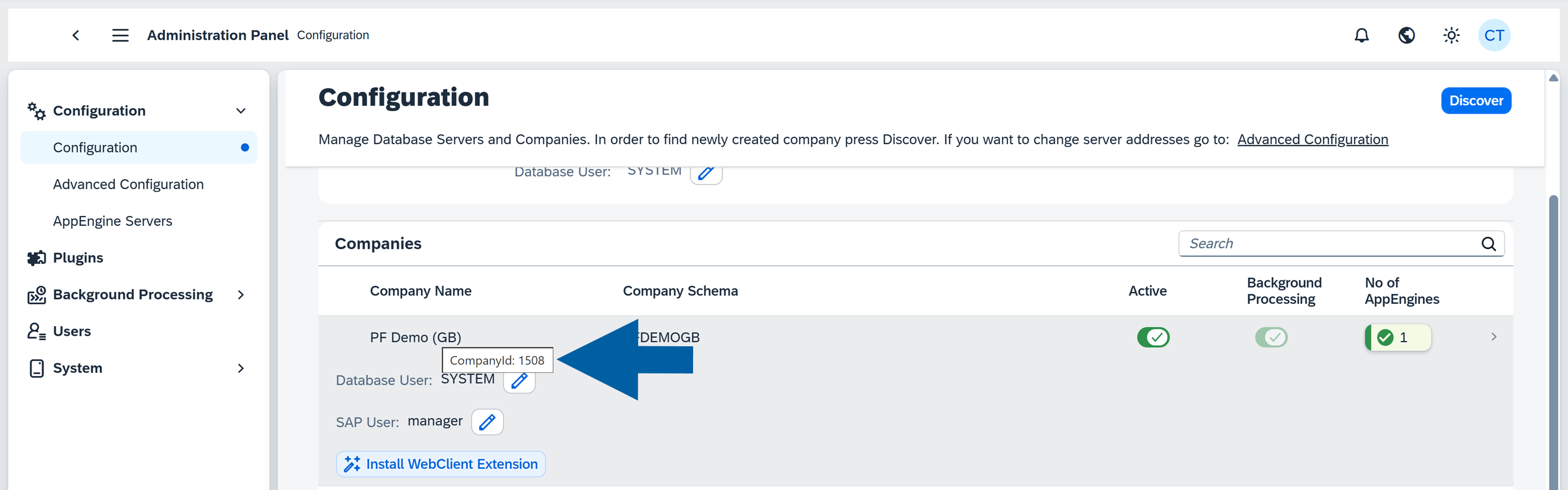Click into the Companies search field
Viewport: 1568px width, 490px height.
(1327, 243)
